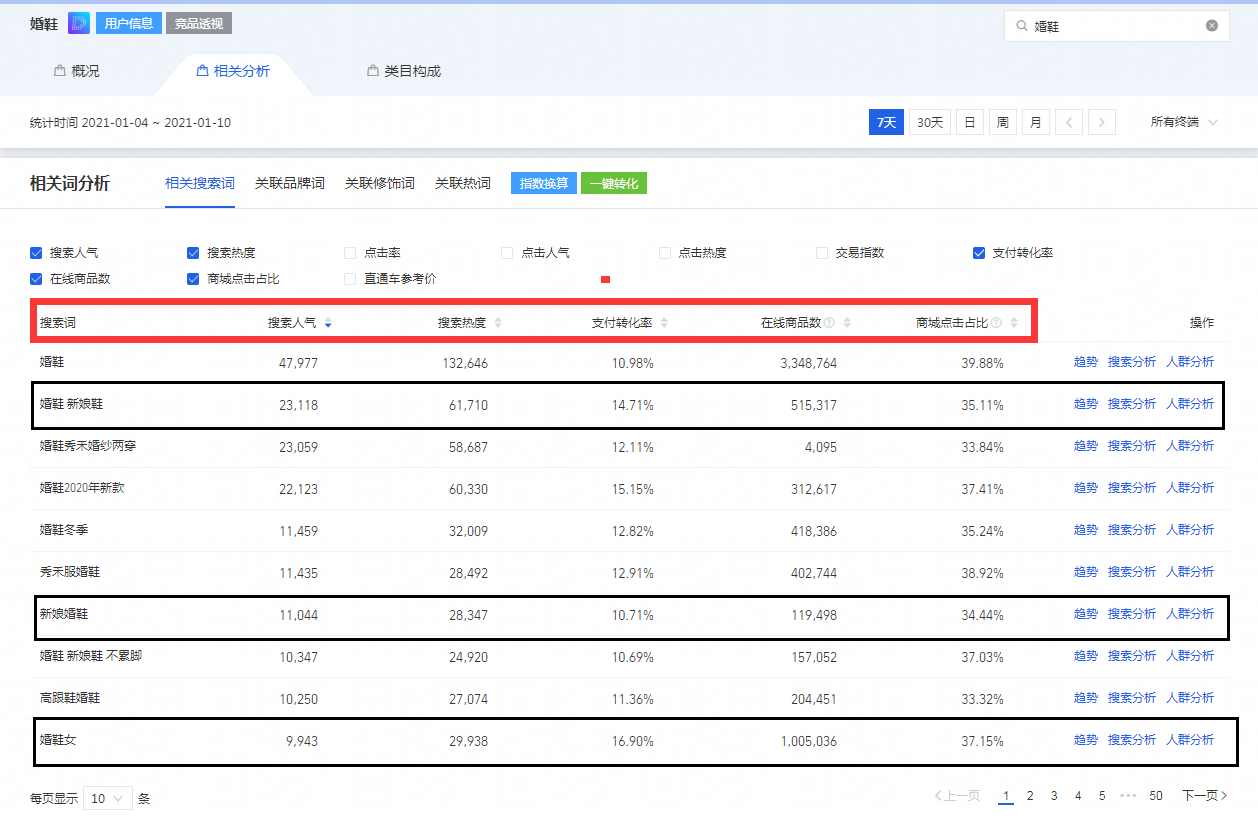1258x818 pixels.
Task: Enable the 点击率 checkbox
Action: pos(350,253)
